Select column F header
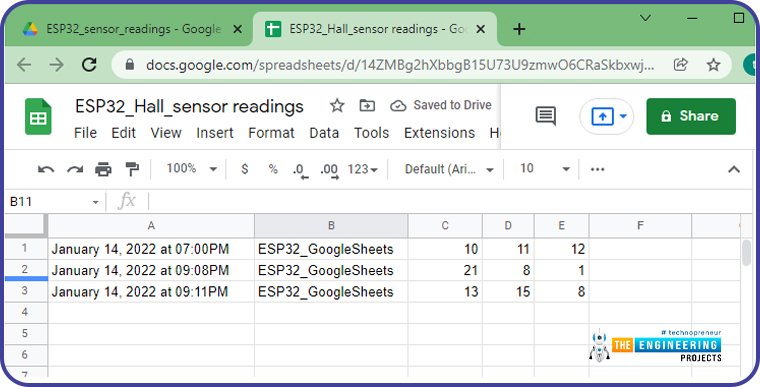 pos(640,226)
